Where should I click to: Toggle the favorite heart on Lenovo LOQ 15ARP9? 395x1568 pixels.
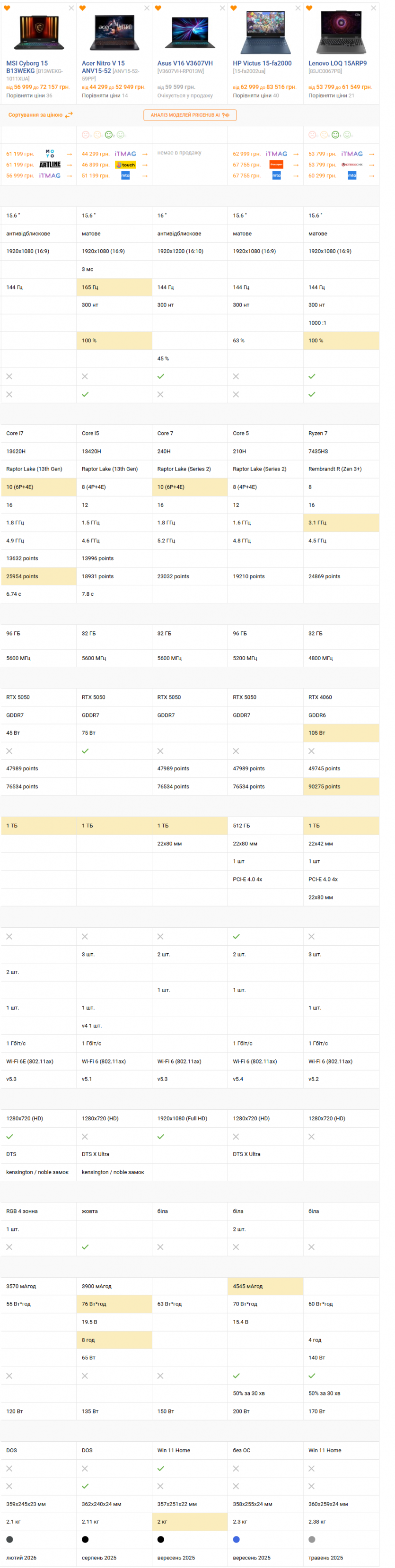[309, 9]
